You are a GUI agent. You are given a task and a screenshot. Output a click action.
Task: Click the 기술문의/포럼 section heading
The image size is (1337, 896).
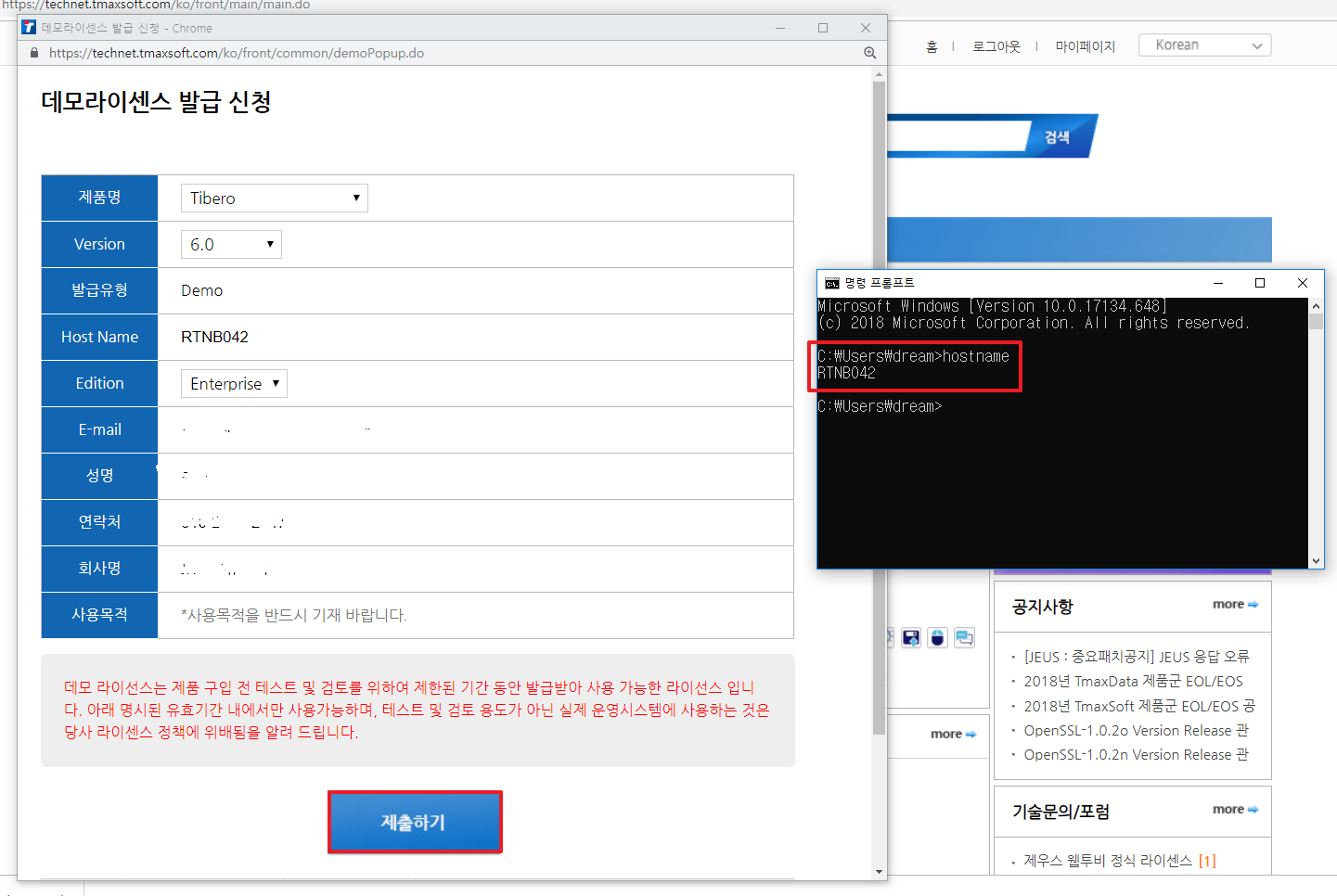[x=1061, y=812]
